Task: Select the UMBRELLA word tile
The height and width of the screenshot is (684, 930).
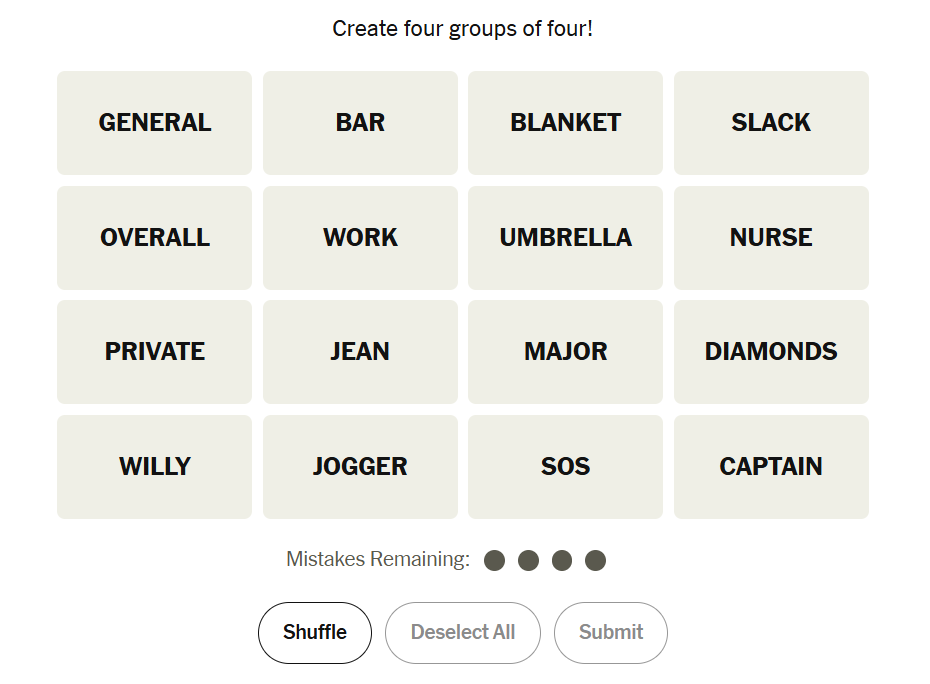Action: point(565,238)
